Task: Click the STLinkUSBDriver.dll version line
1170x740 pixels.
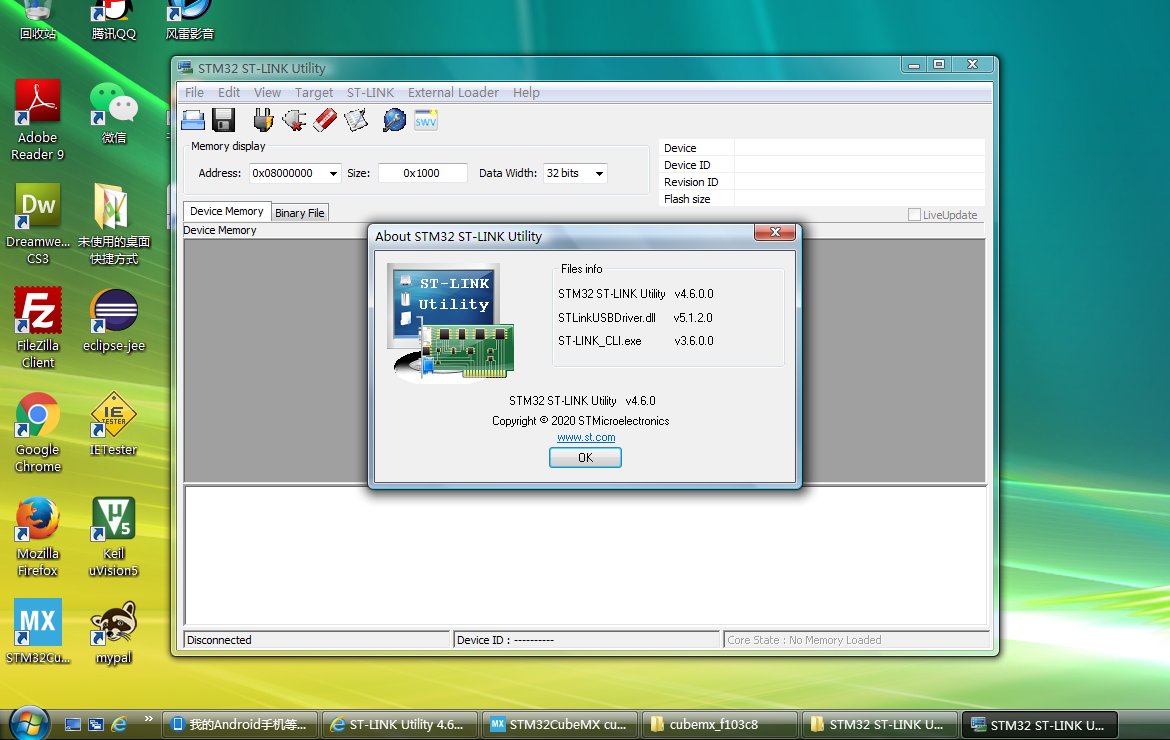Action: (635, 318)
